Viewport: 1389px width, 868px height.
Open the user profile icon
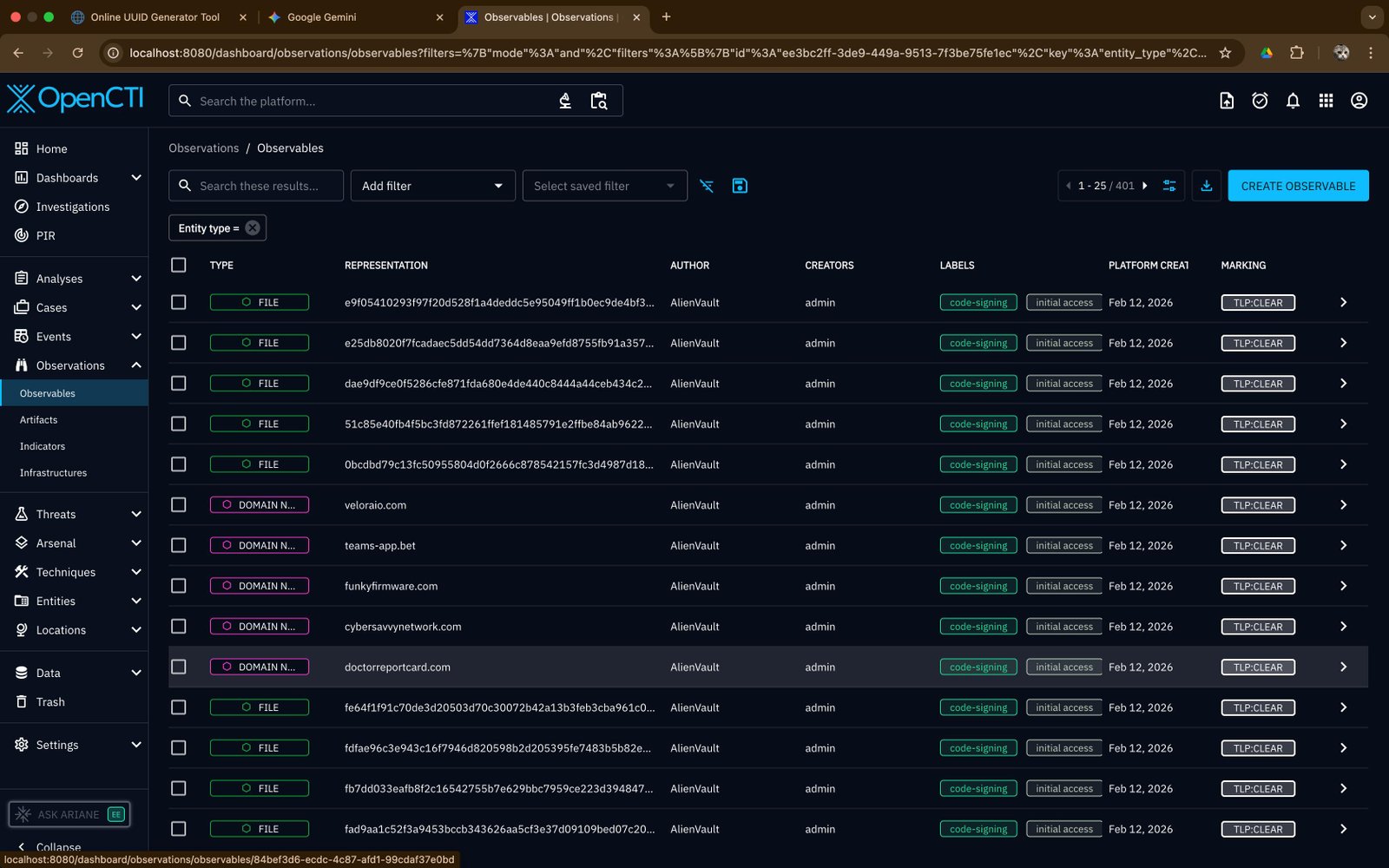1359,101
